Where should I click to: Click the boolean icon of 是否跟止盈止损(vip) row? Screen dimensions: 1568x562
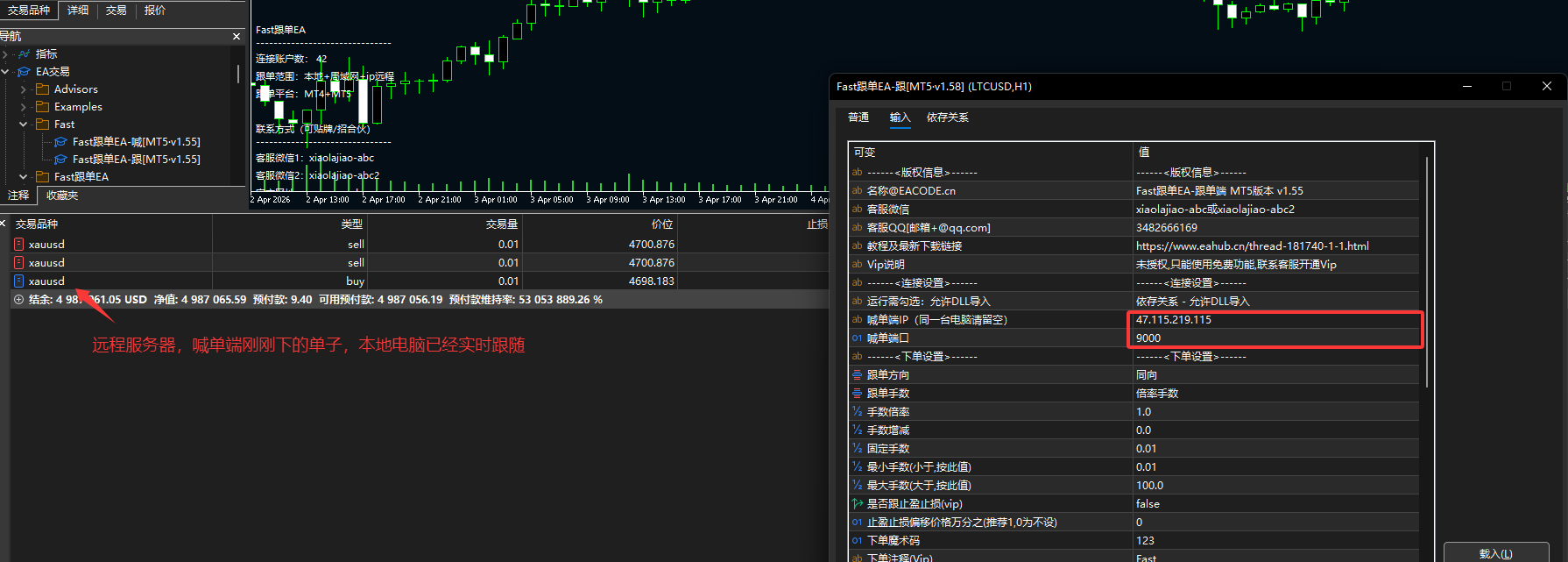tap(858, 504)
